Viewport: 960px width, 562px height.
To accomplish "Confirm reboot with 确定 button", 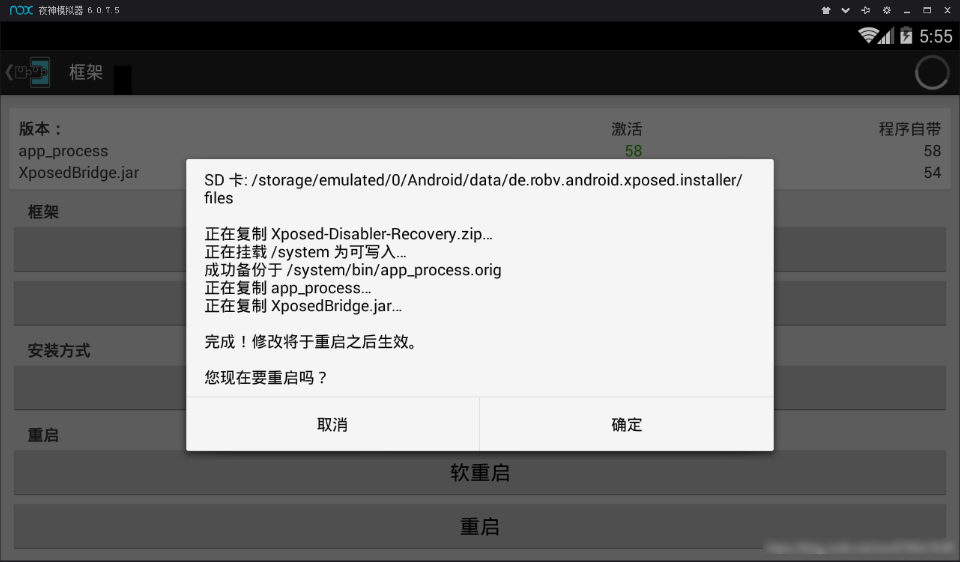I will 627,424.
